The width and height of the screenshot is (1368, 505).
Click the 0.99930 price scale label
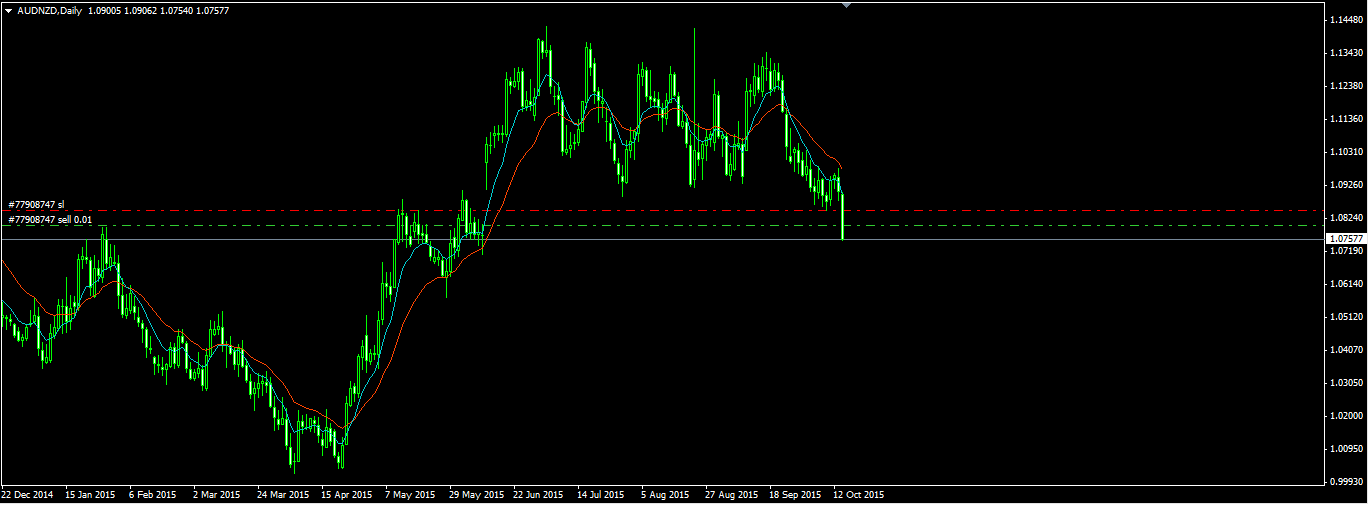[x=1346, y=482]
